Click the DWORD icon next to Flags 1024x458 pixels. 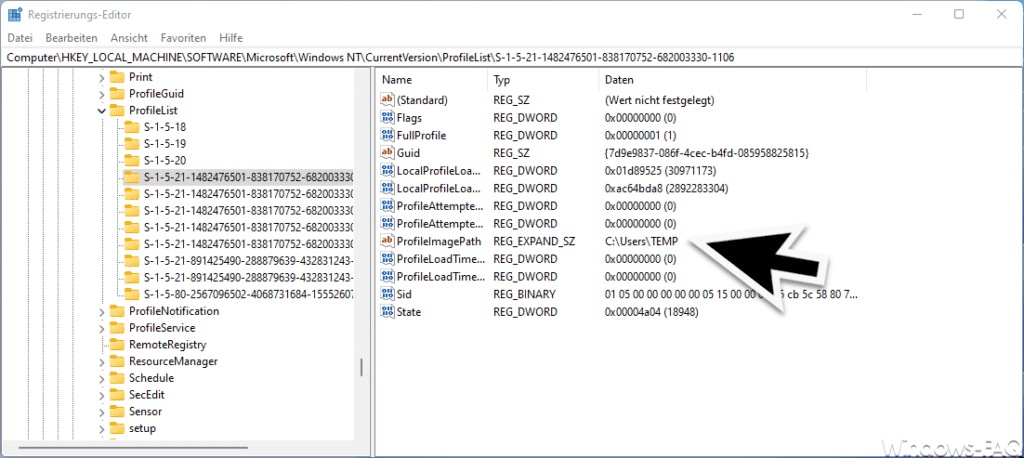tap(387, 118)
